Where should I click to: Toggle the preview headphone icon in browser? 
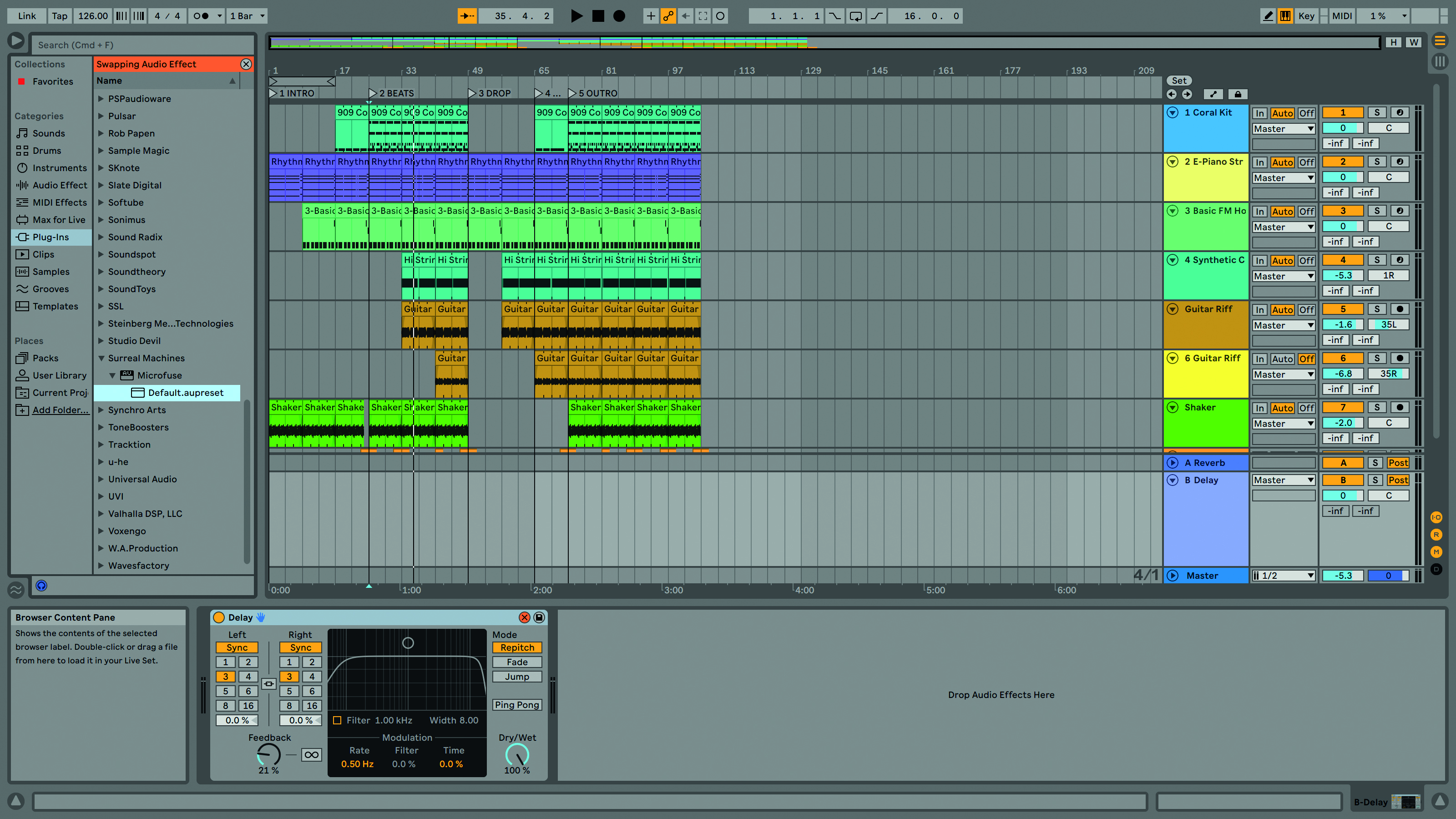(x=41, y=586)
